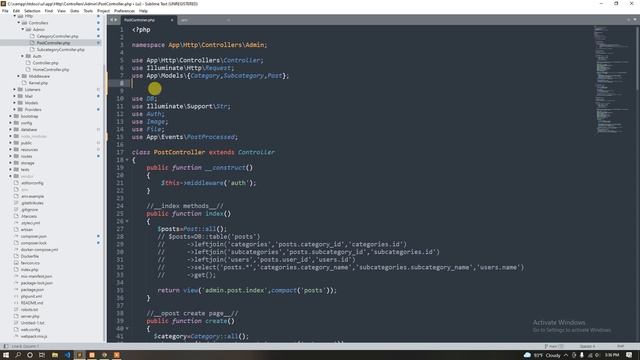Open Kernel.php in the sidebar
Viewport: 640px width, 360px height.
tap(38, 82)
